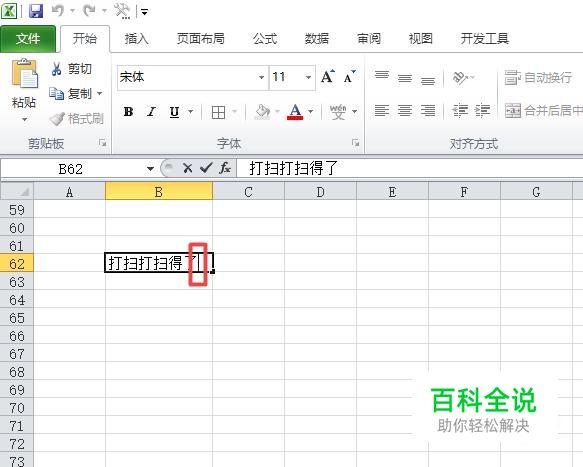
Task: Switch to the 插入 tab
Action: point(136,38)
